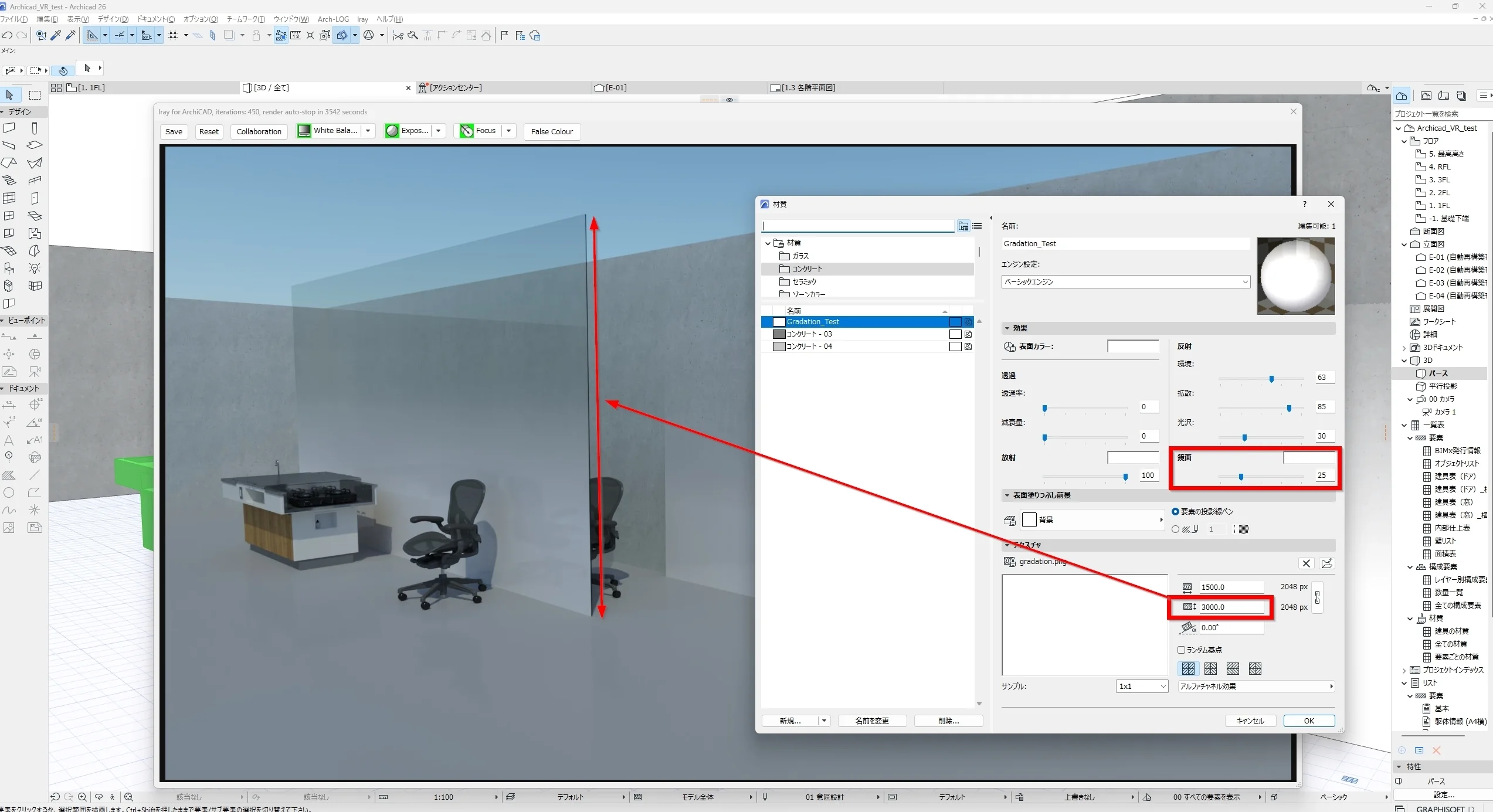Click the material search input field
Image resolution: width=1493 pixels, height=812 pixels.
pyautogui.click(x=858, y=226)
